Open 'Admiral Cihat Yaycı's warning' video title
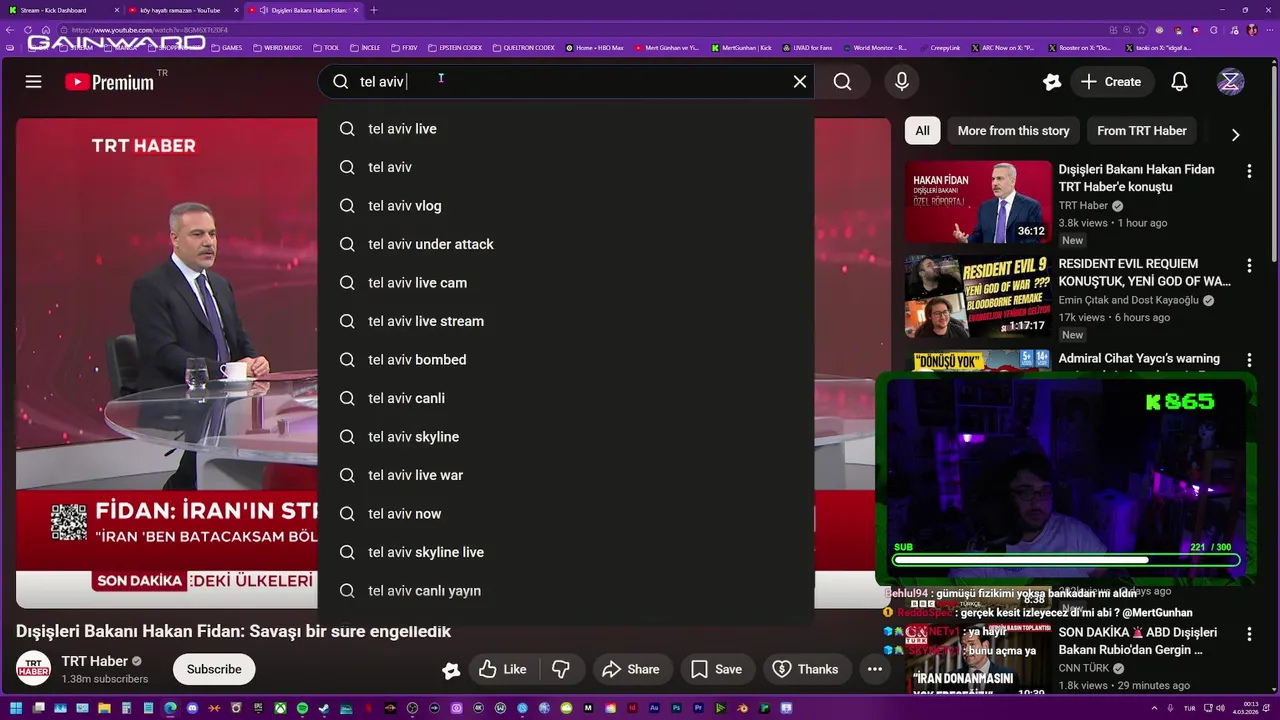This screenshot has width=1280, height=720. pos(1139,358)
